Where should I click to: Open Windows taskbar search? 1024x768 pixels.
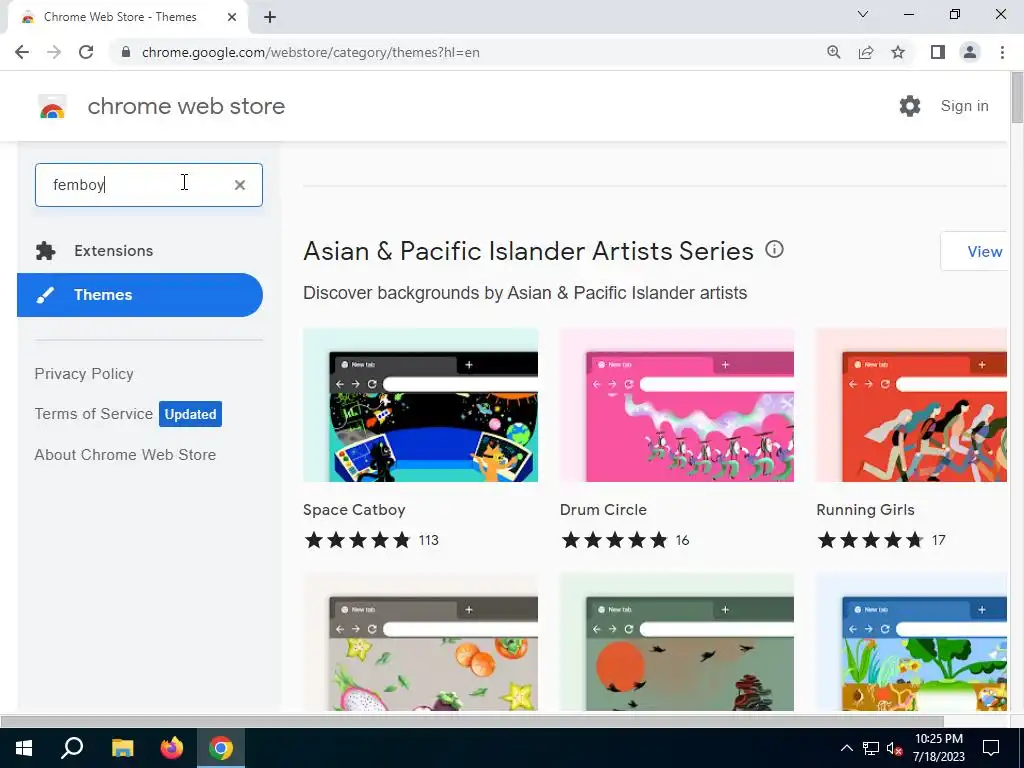[x=72, y=748]
